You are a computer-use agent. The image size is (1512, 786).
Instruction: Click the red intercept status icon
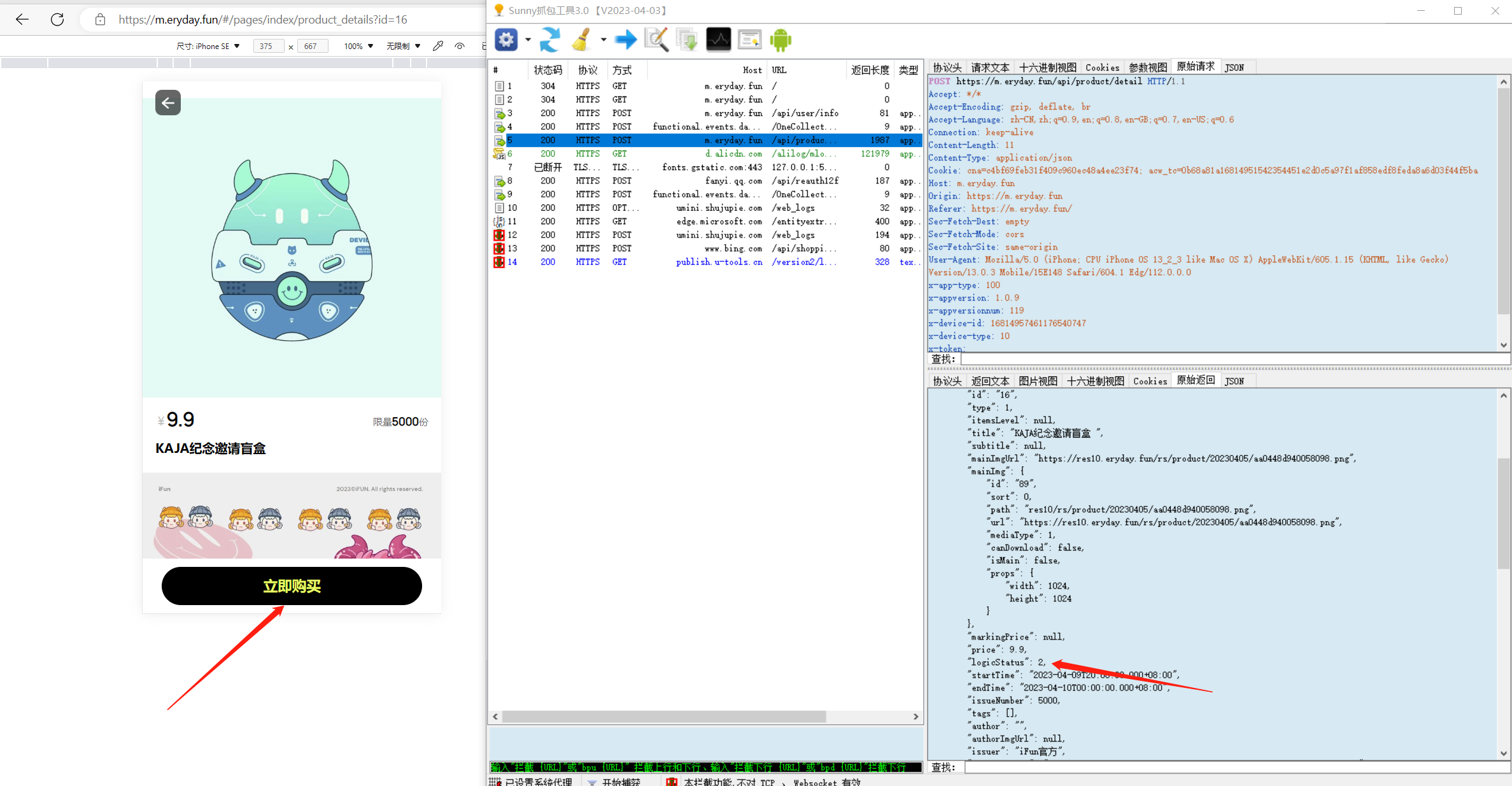coord(672,782)
